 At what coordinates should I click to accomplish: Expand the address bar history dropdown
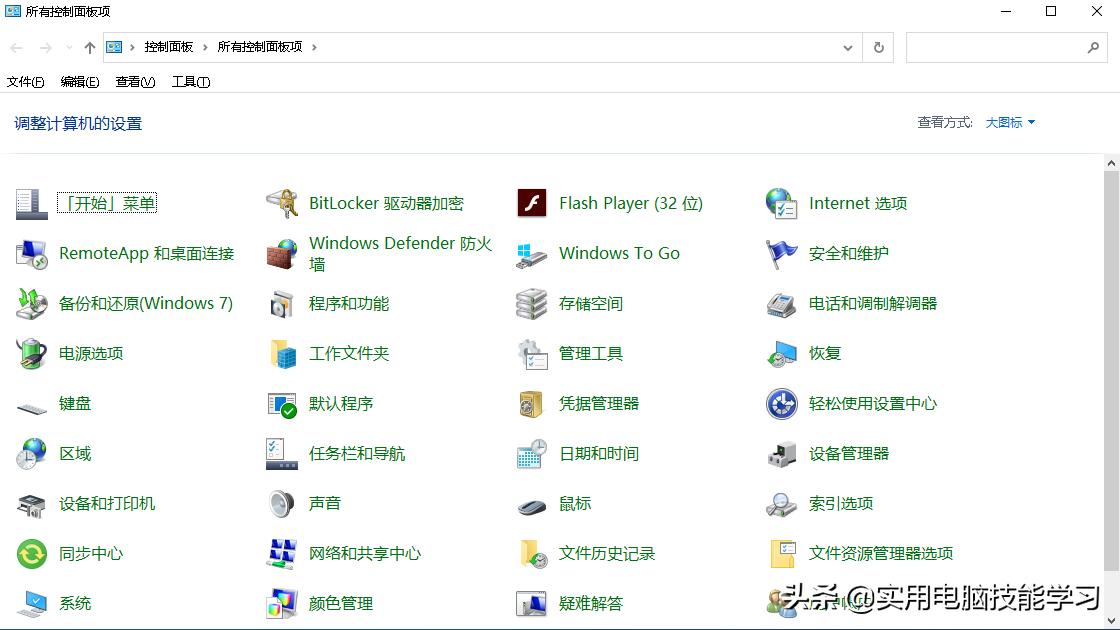point(847,47)
